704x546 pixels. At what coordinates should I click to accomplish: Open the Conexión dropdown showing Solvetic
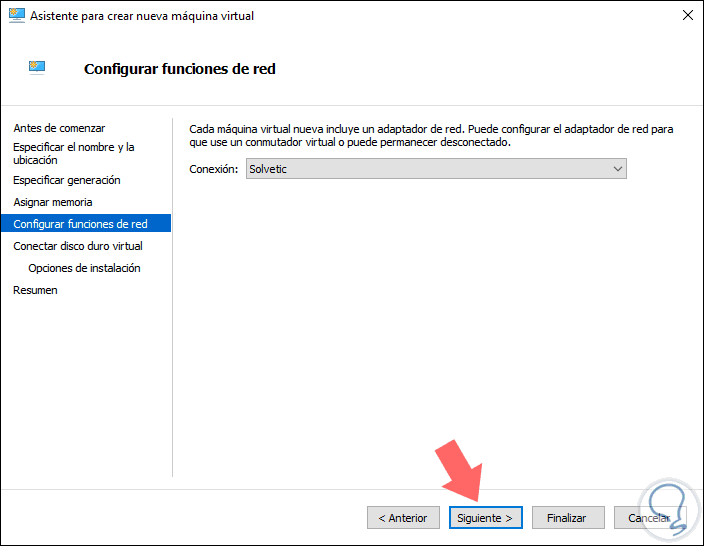click(x=436, y=169)
